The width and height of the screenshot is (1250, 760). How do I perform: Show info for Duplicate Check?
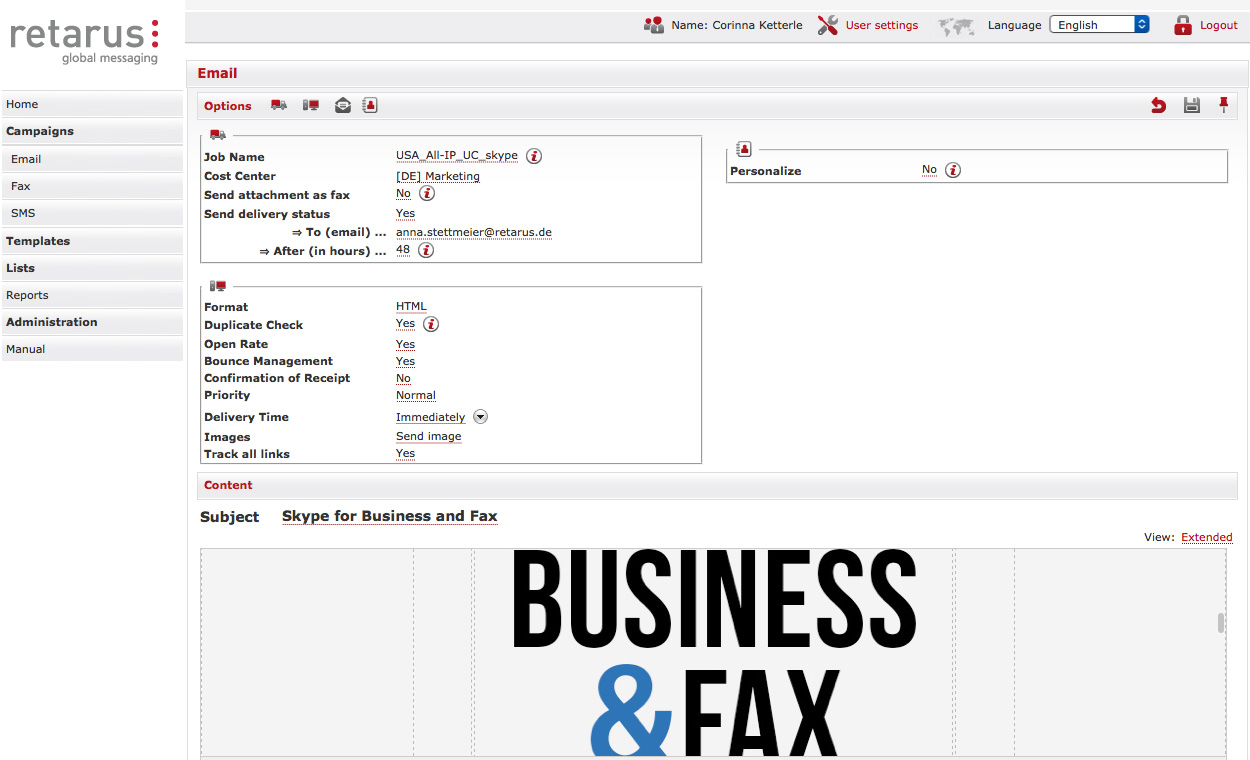431,324
